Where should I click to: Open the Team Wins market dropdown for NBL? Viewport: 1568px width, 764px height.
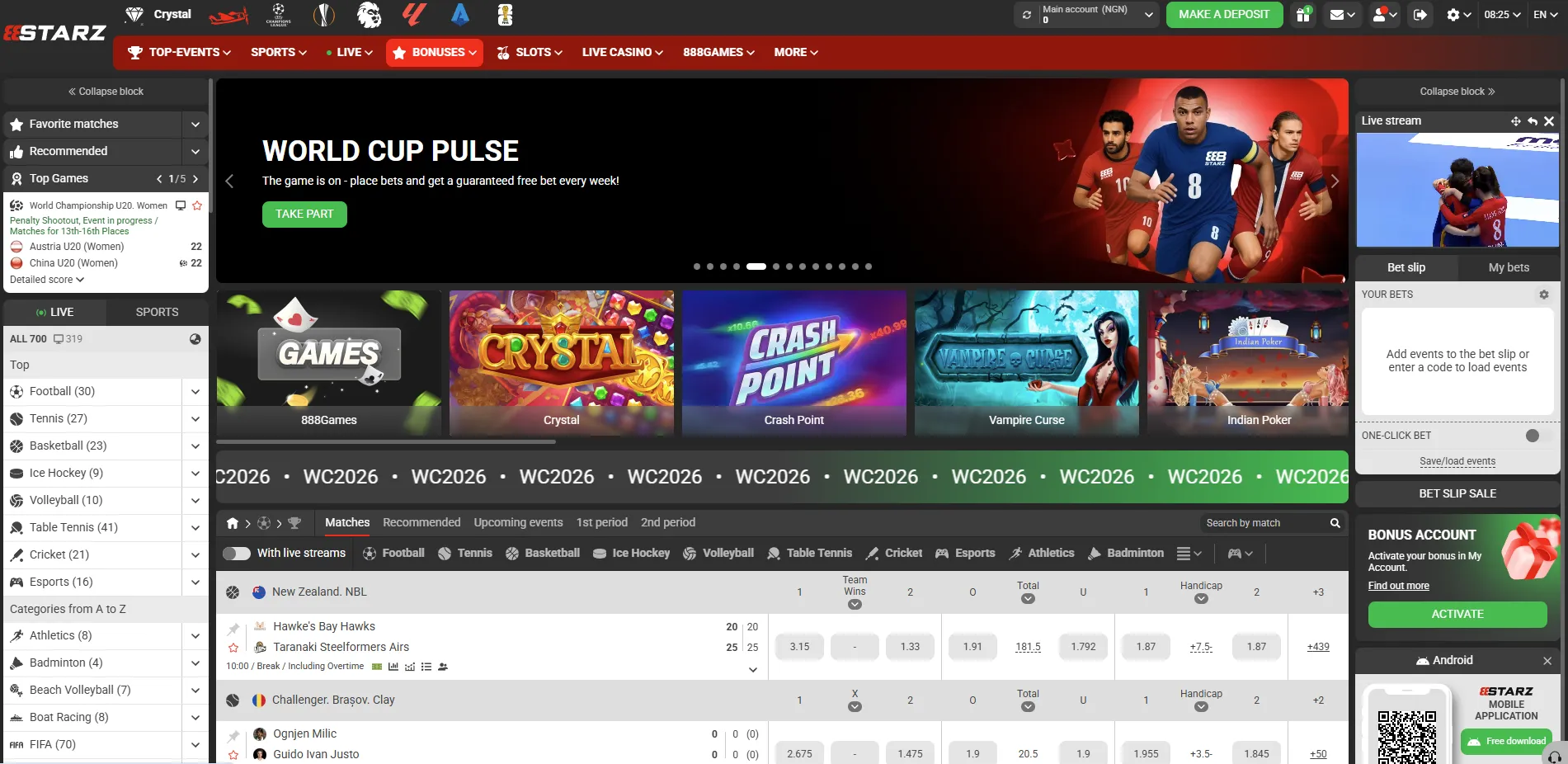click(855, 605)
